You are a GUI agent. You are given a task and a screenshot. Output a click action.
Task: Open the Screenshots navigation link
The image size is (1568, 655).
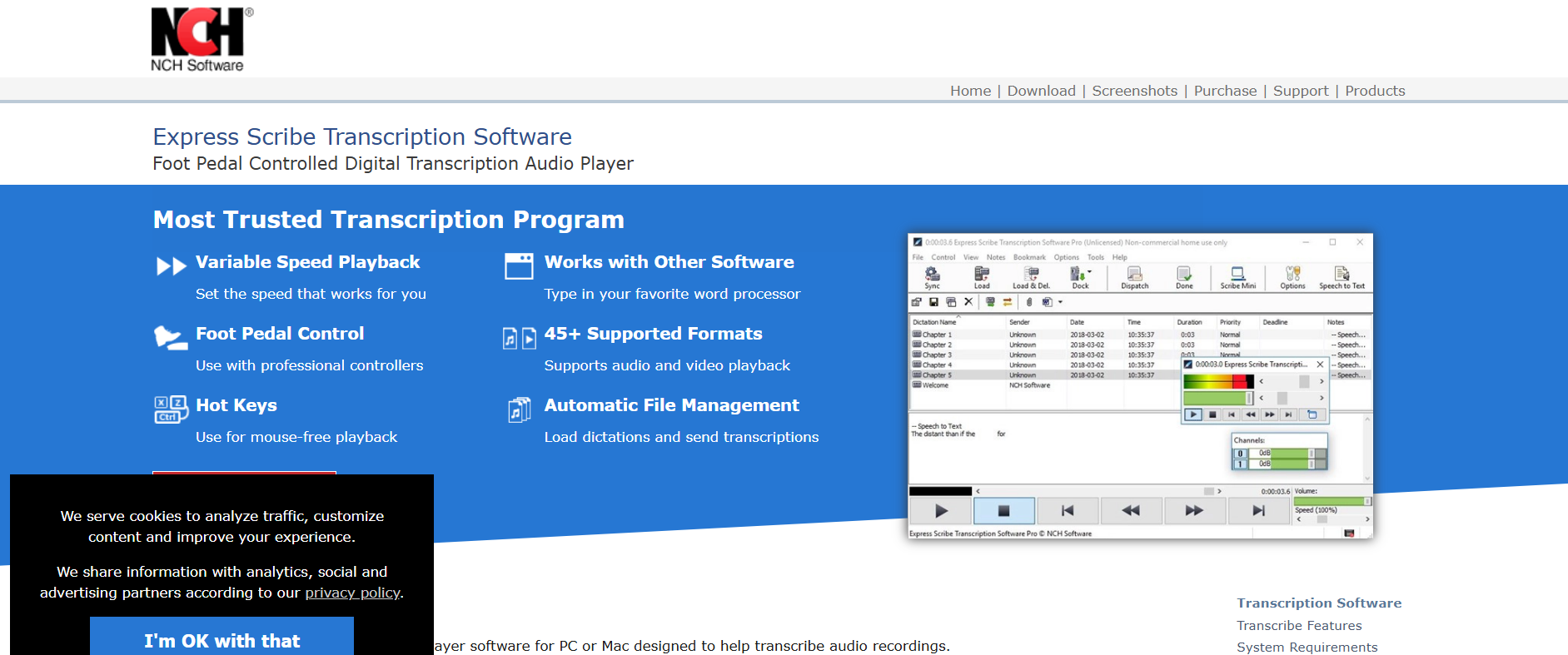click(1134, 91)
